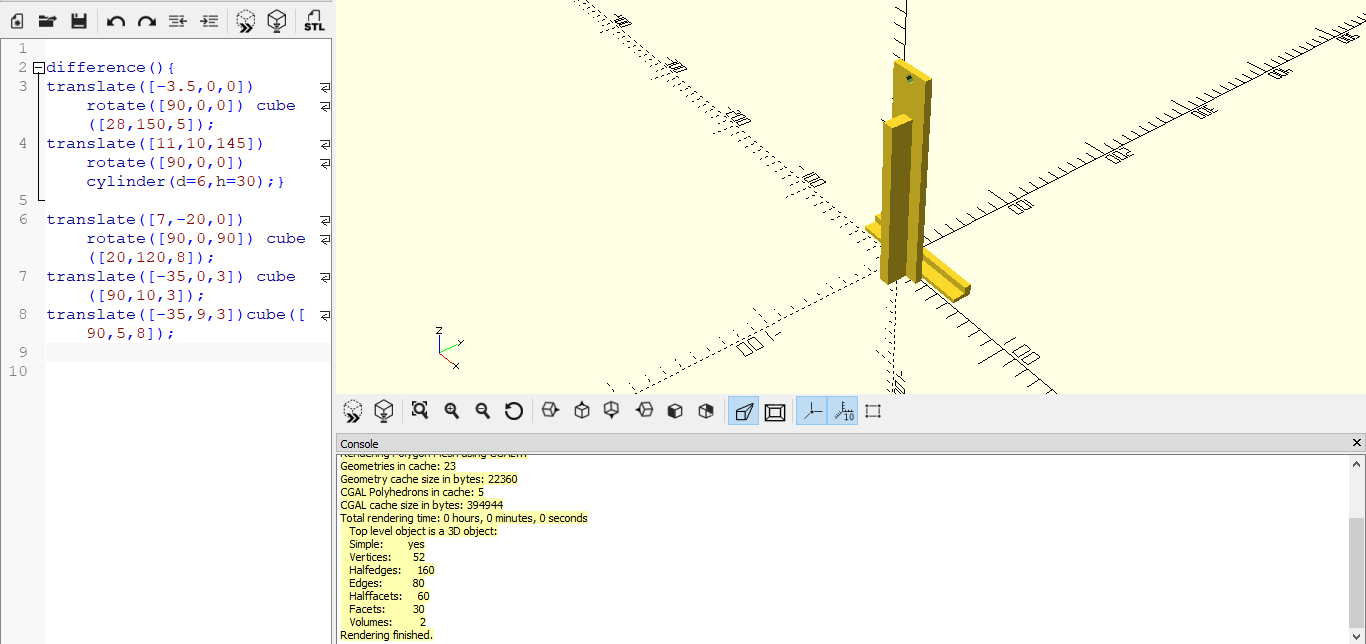Open a file with the folder icon
This screenshot has height=644, width=1366.
pyautogui.click(x=47, y=21)
